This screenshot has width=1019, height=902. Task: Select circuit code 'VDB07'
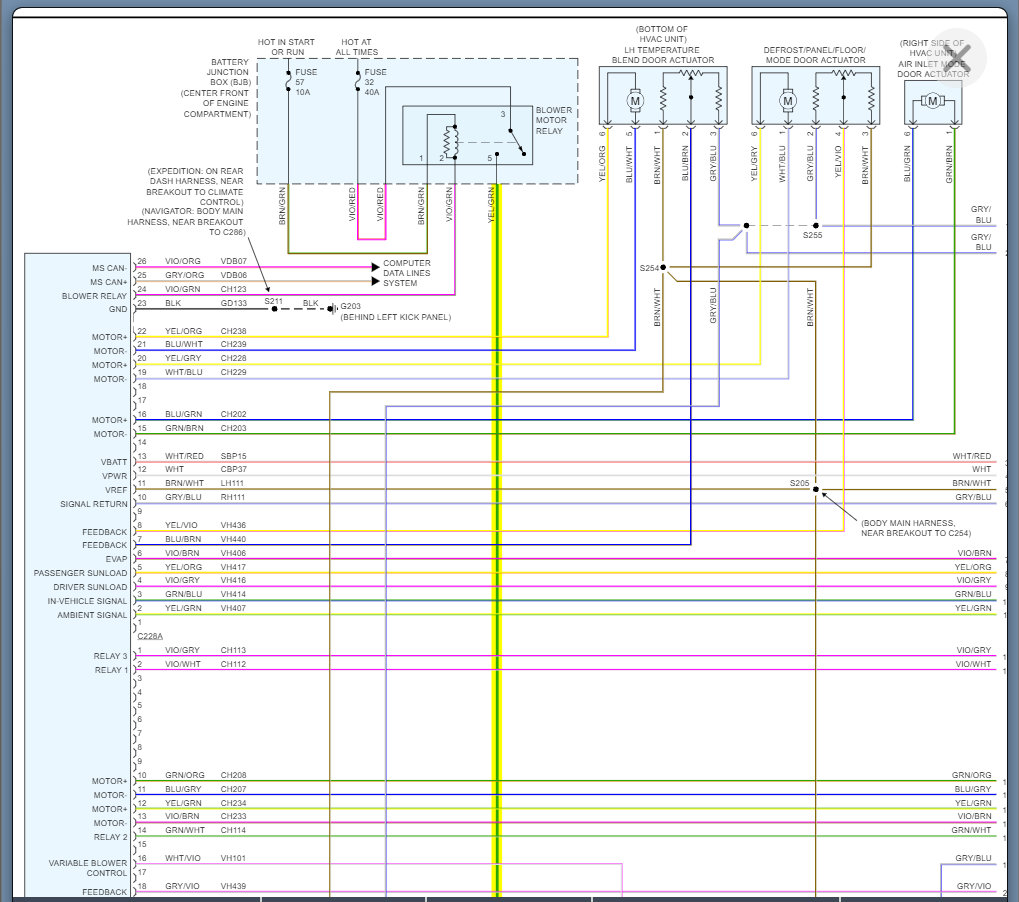point(233,261)
